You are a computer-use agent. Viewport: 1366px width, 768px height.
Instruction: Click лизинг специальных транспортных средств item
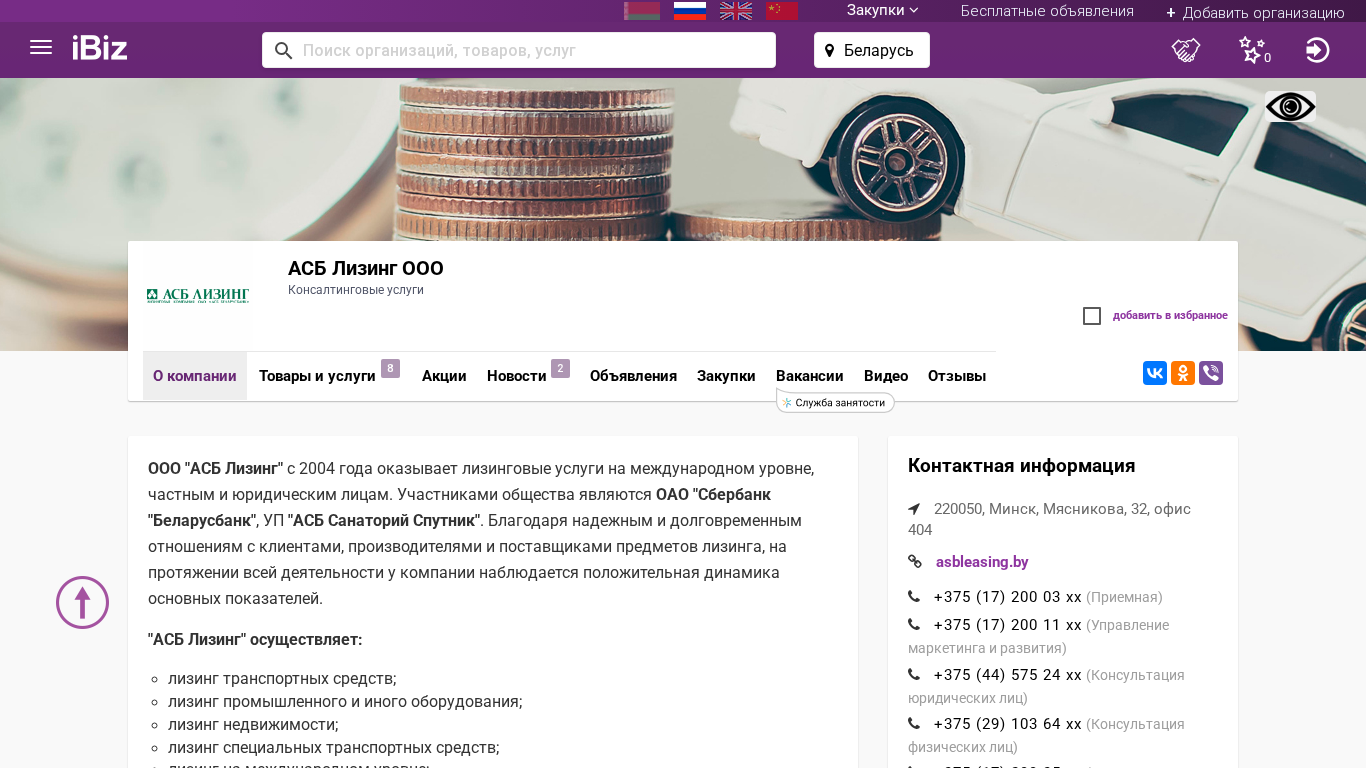tap(334, 747)
